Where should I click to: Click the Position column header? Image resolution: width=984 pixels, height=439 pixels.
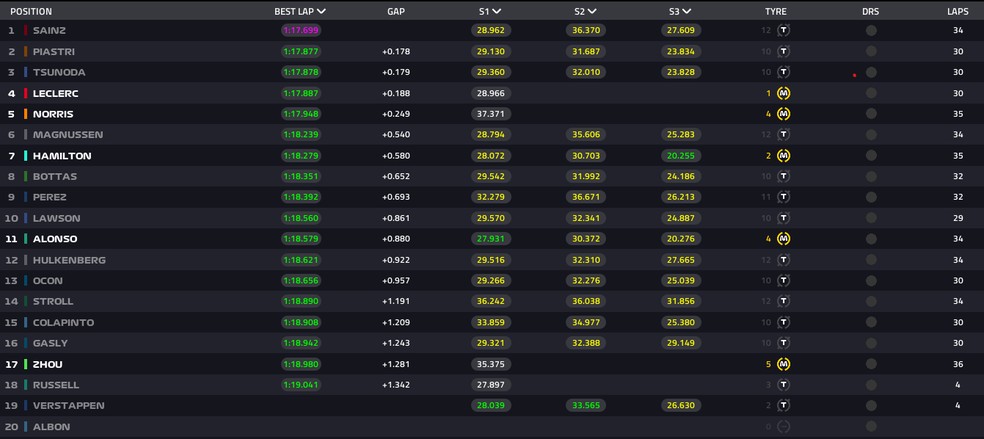[31, 11]
